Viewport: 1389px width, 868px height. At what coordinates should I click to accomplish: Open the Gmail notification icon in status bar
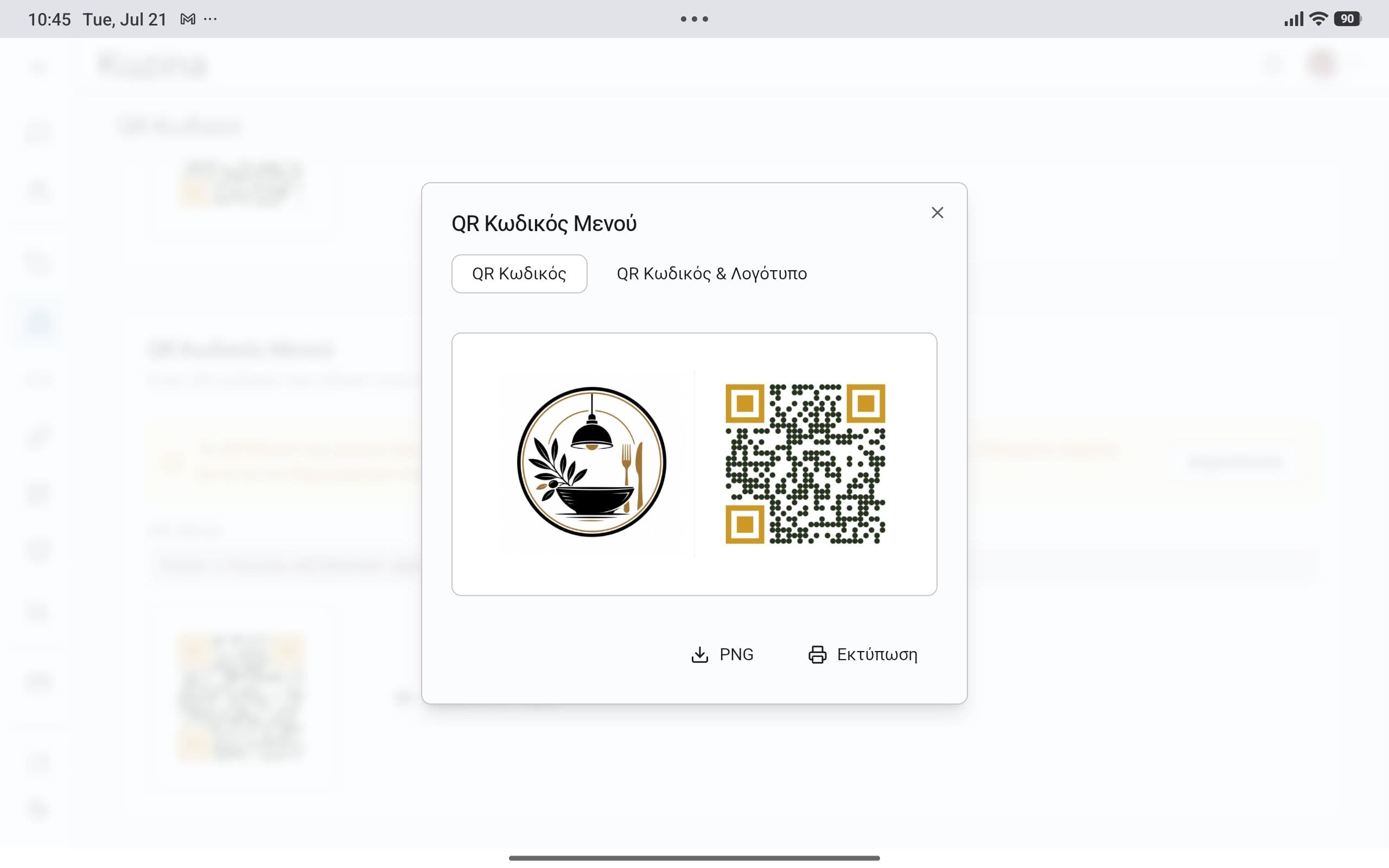click(188, 20)
